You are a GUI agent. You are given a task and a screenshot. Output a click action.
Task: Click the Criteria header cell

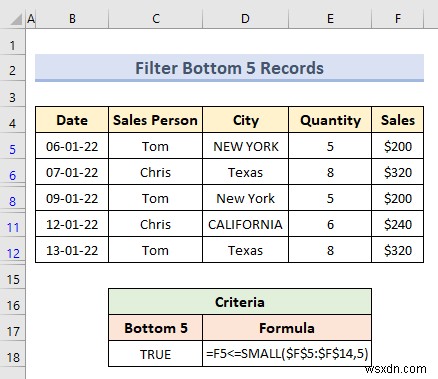pos(240,302)
